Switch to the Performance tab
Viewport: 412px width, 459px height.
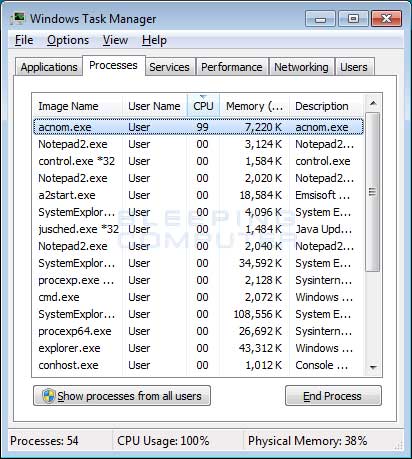[232, 67]
